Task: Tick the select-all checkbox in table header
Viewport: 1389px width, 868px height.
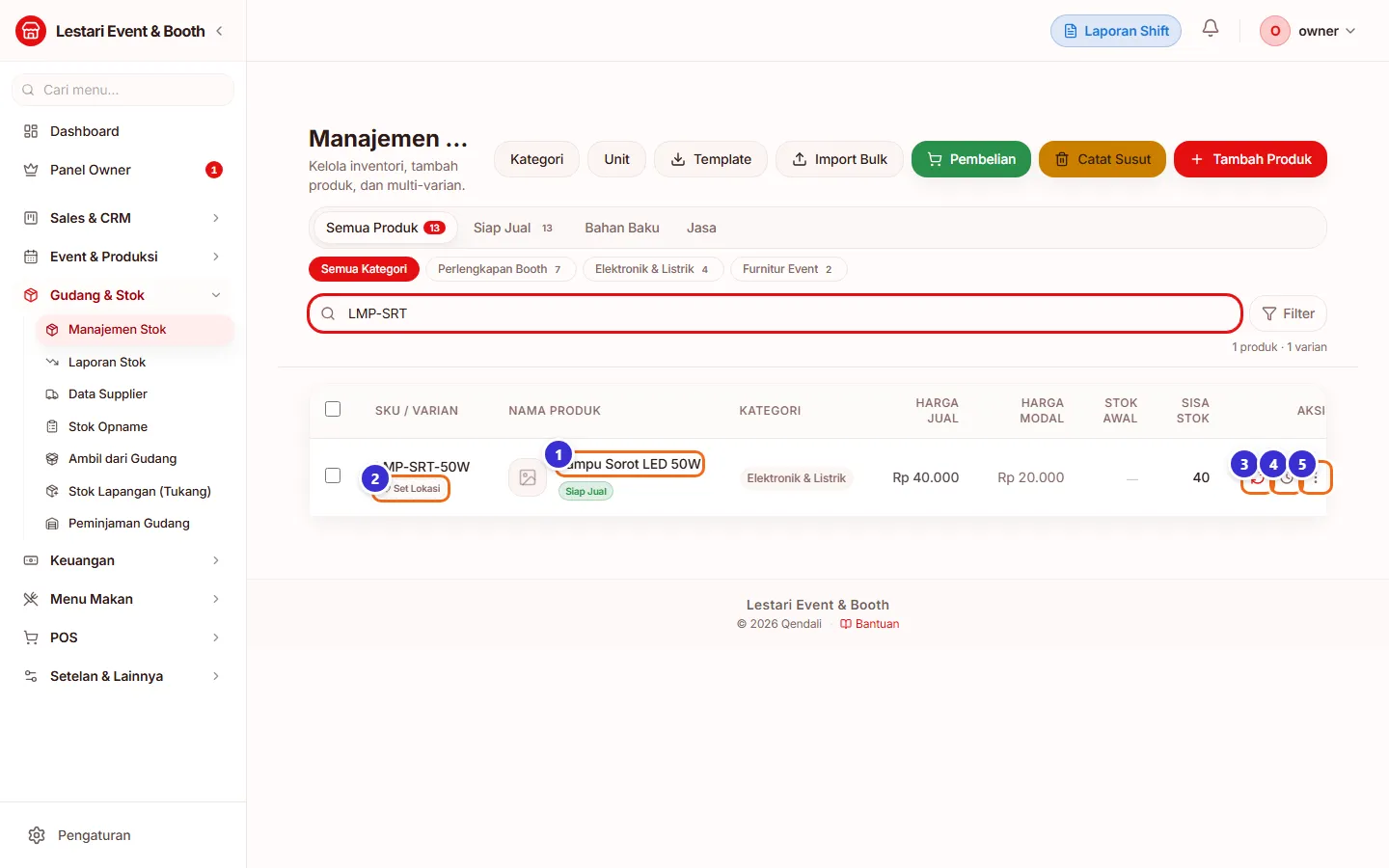Action: pos(333,409)
